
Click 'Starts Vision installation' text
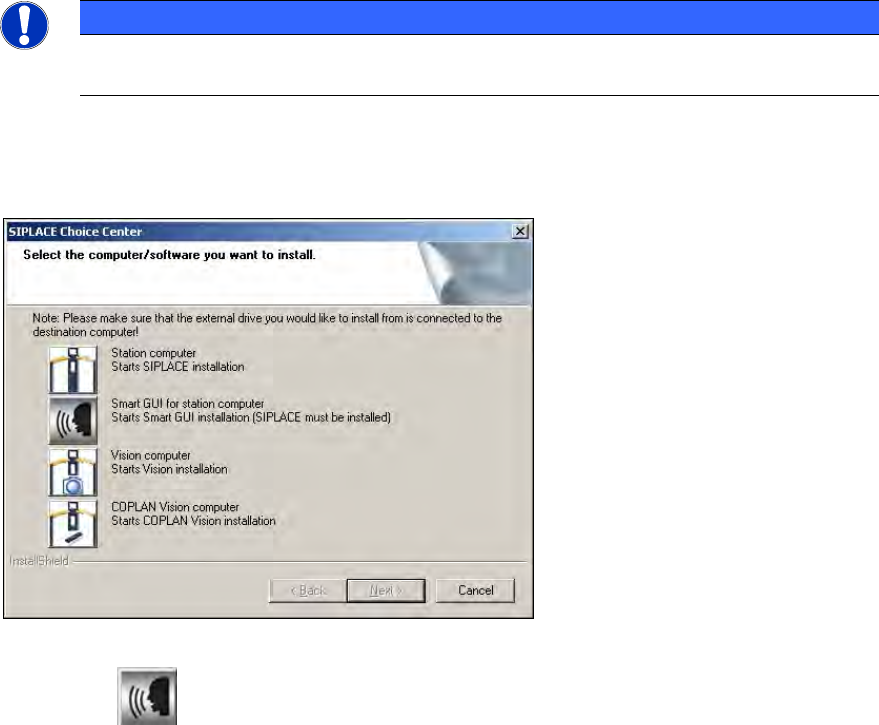click(x=169, y=469)
